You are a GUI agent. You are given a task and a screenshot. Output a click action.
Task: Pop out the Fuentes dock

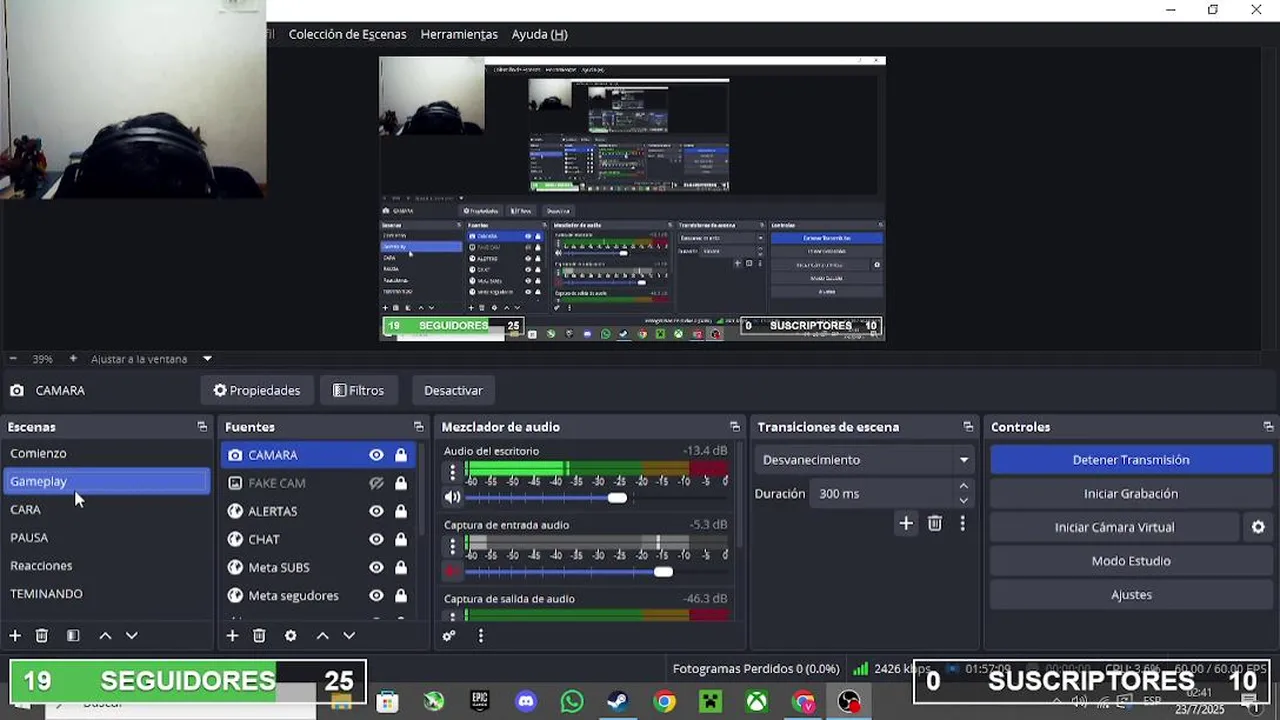[418, 427]
